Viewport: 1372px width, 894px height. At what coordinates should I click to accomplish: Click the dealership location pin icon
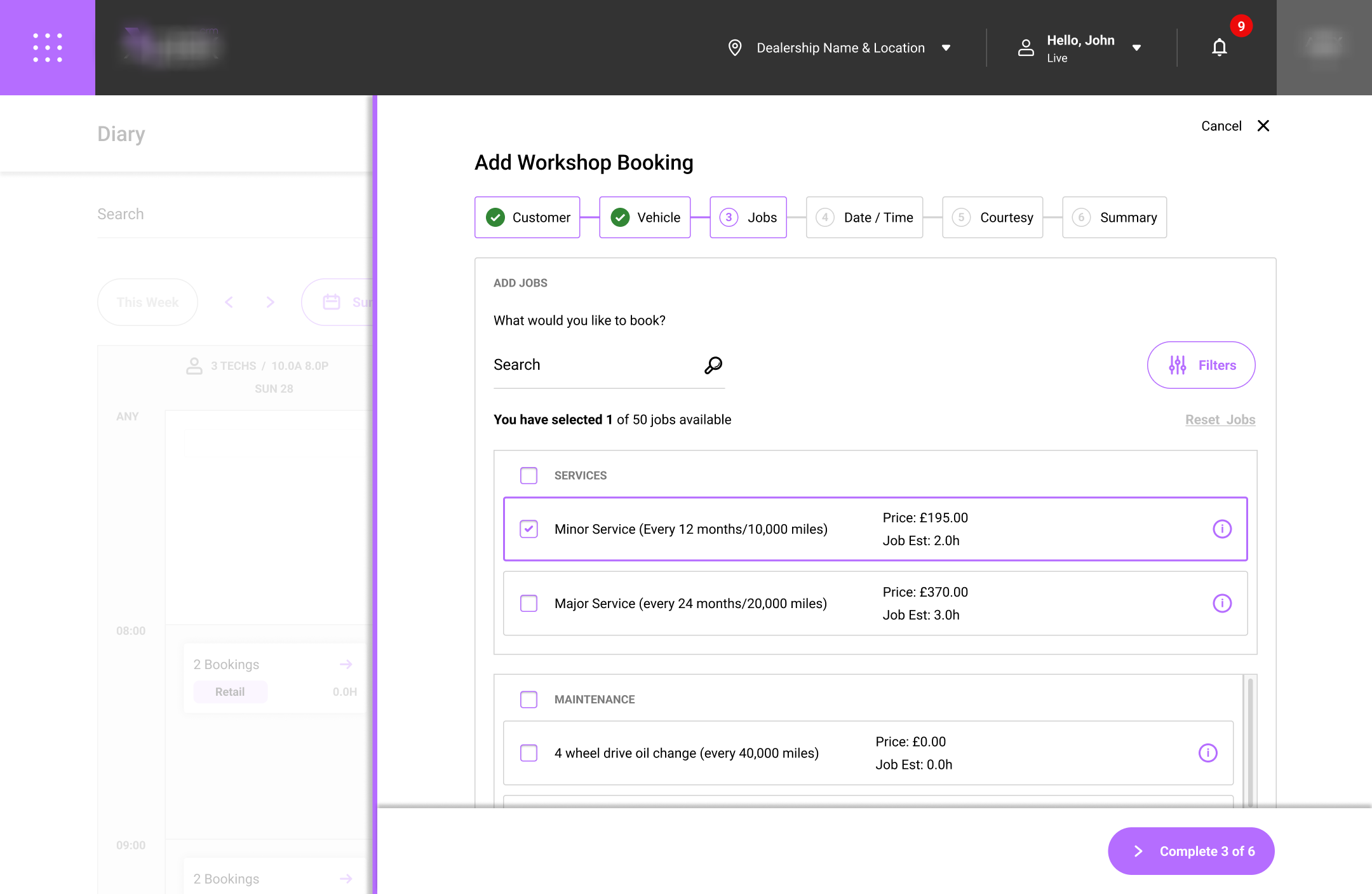735,48
